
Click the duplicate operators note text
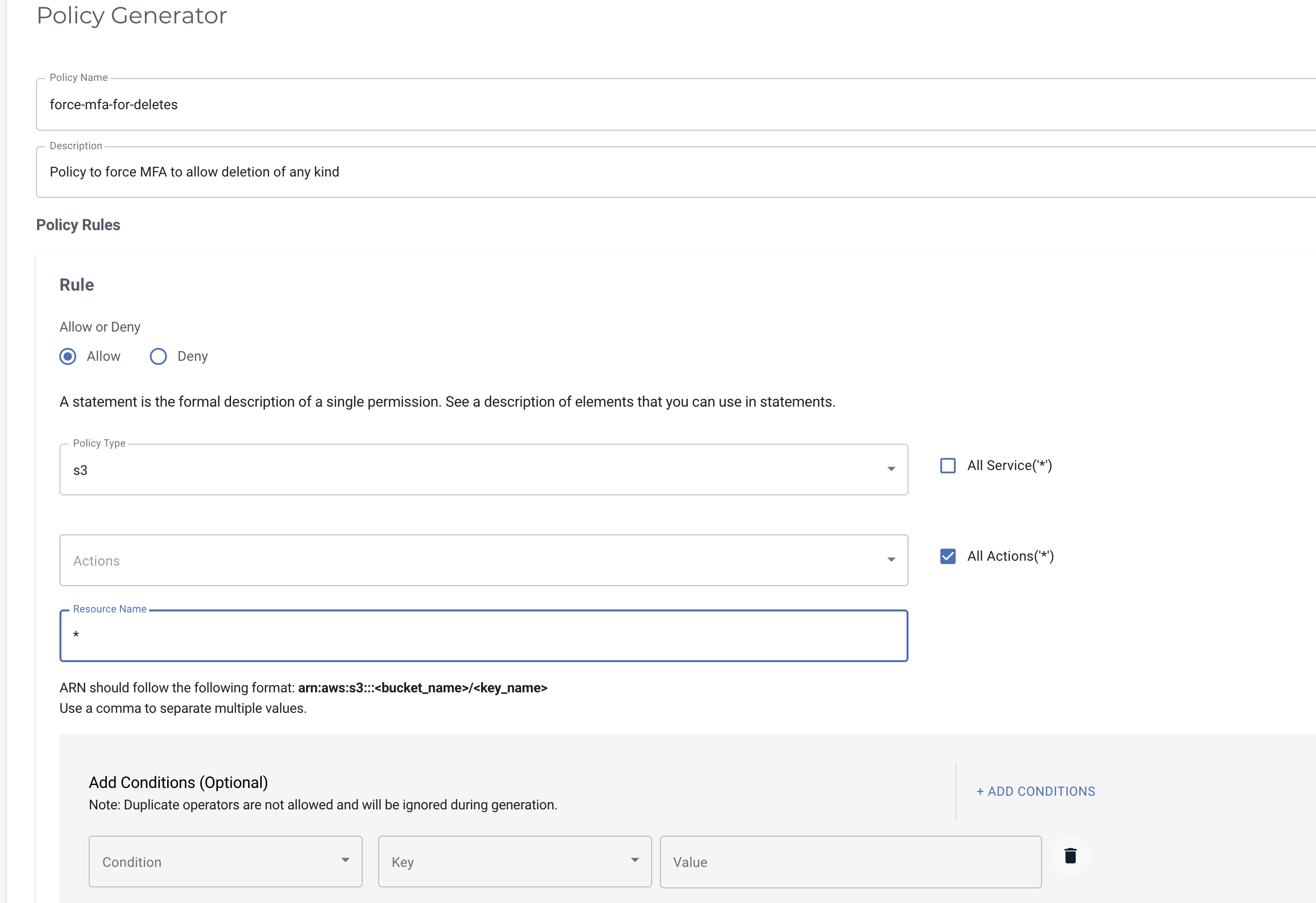click(323, 805)
